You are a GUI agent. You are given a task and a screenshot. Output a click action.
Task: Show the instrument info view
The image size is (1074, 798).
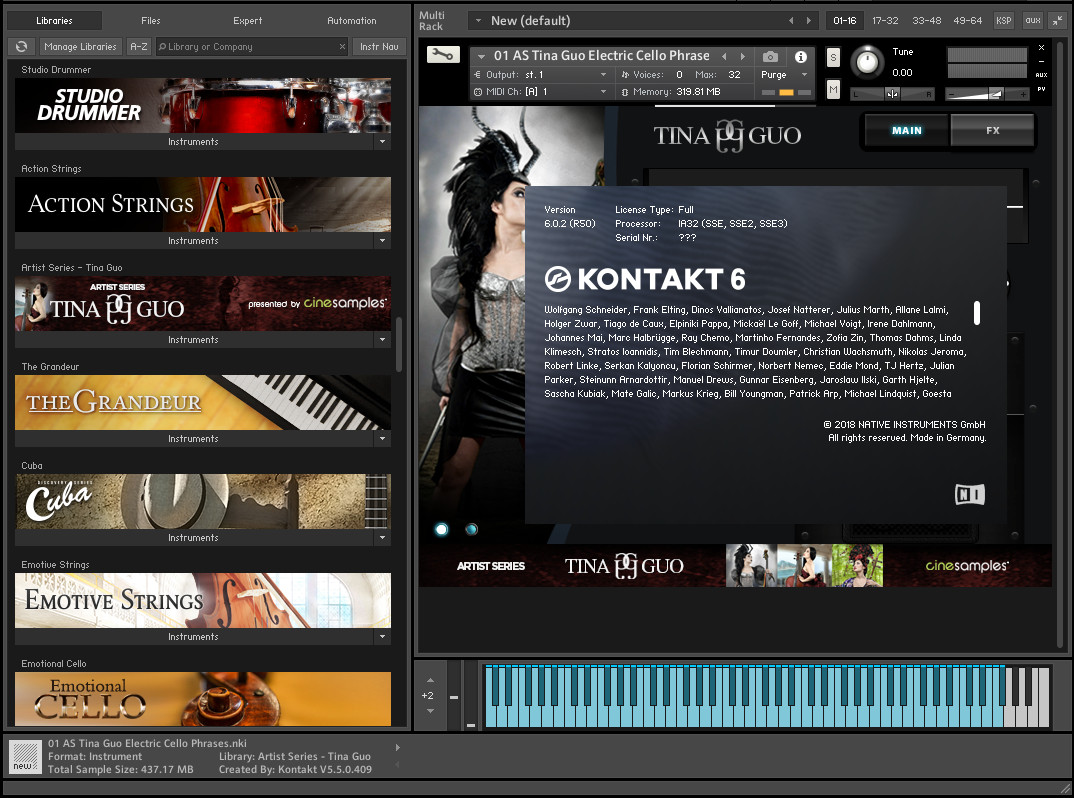800,57
